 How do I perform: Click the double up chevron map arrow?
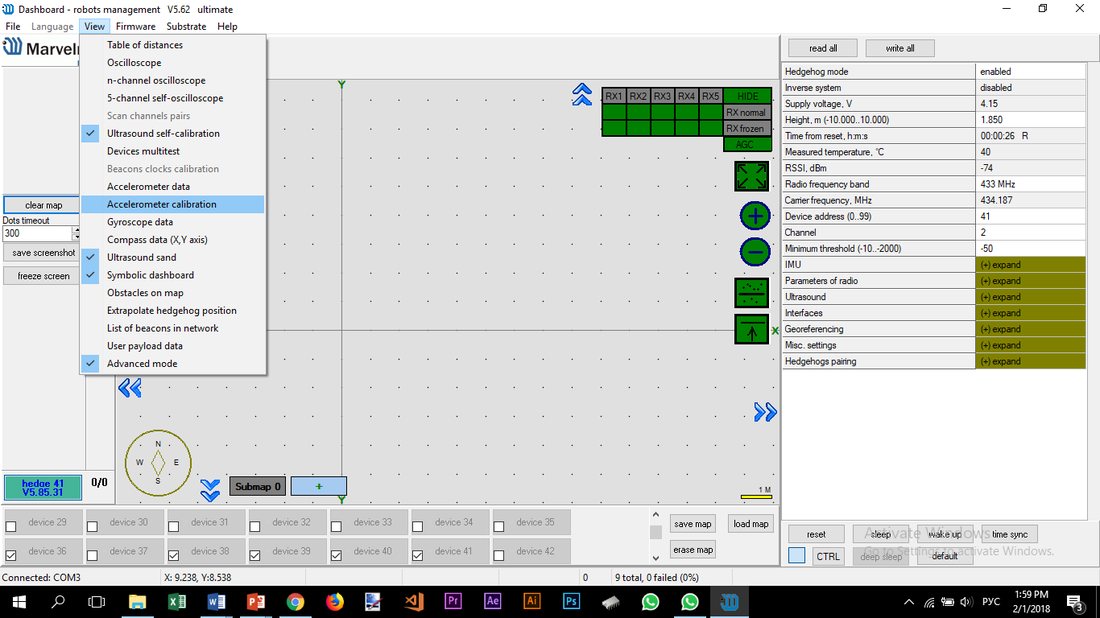582,94
